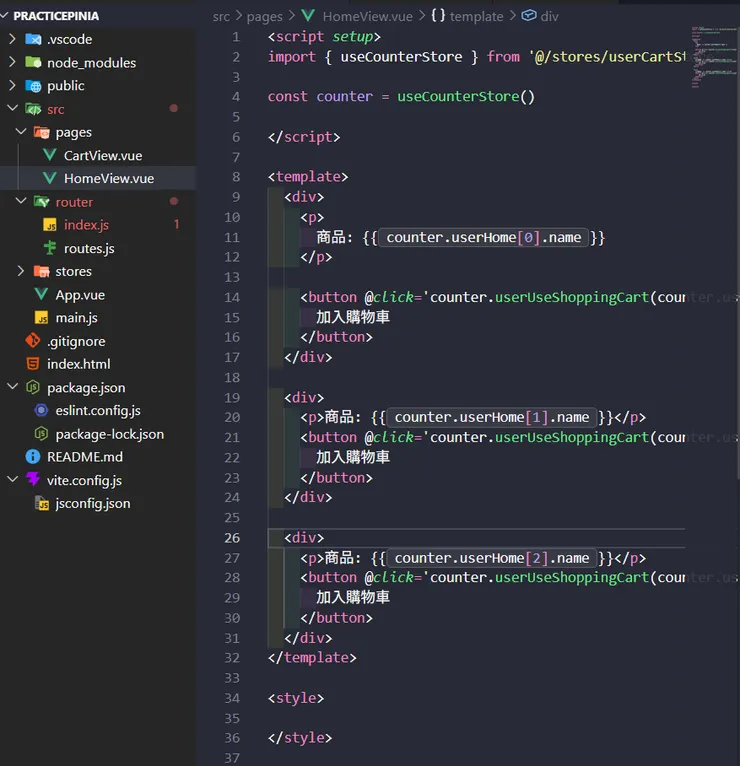Click the Vue icon beside CartView.vue
This screenshot has height=766, width=740.
tap(49, 155)
